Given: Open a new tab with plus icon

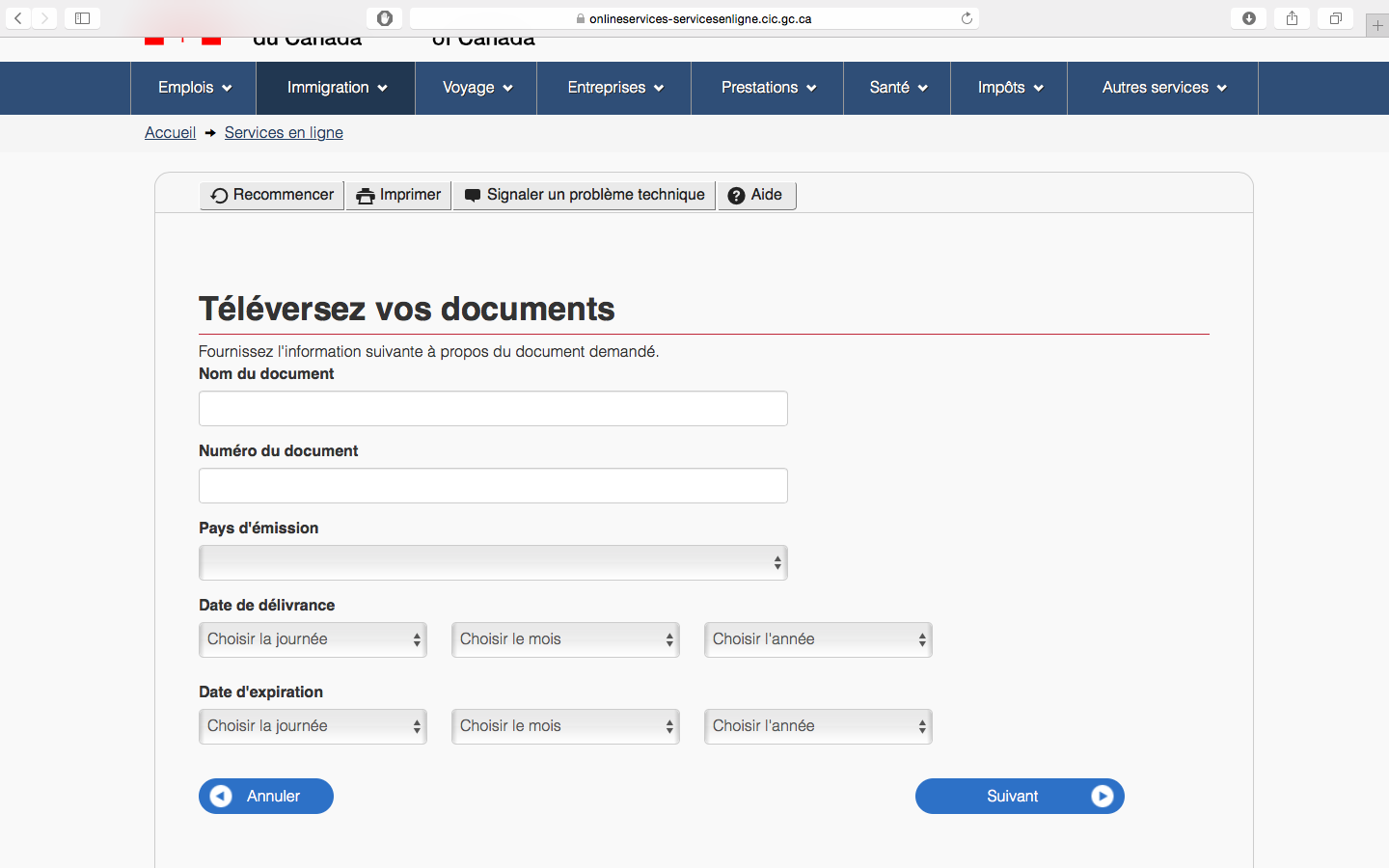Looking at the screenshot, I should click(x=1377, y=26).
